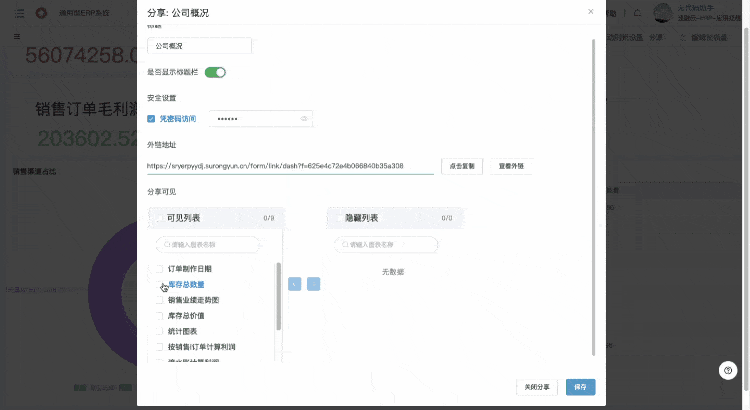Check the select-all box in 可见列表 header

tap(159, 218)
